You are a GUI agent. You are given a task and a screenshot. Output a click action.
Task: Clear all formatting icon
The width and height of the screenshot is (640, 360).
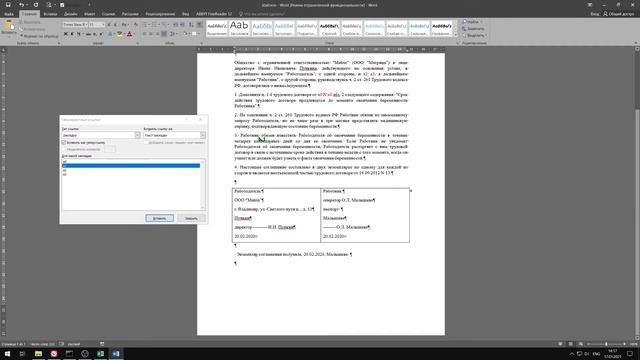coord(136,25)
